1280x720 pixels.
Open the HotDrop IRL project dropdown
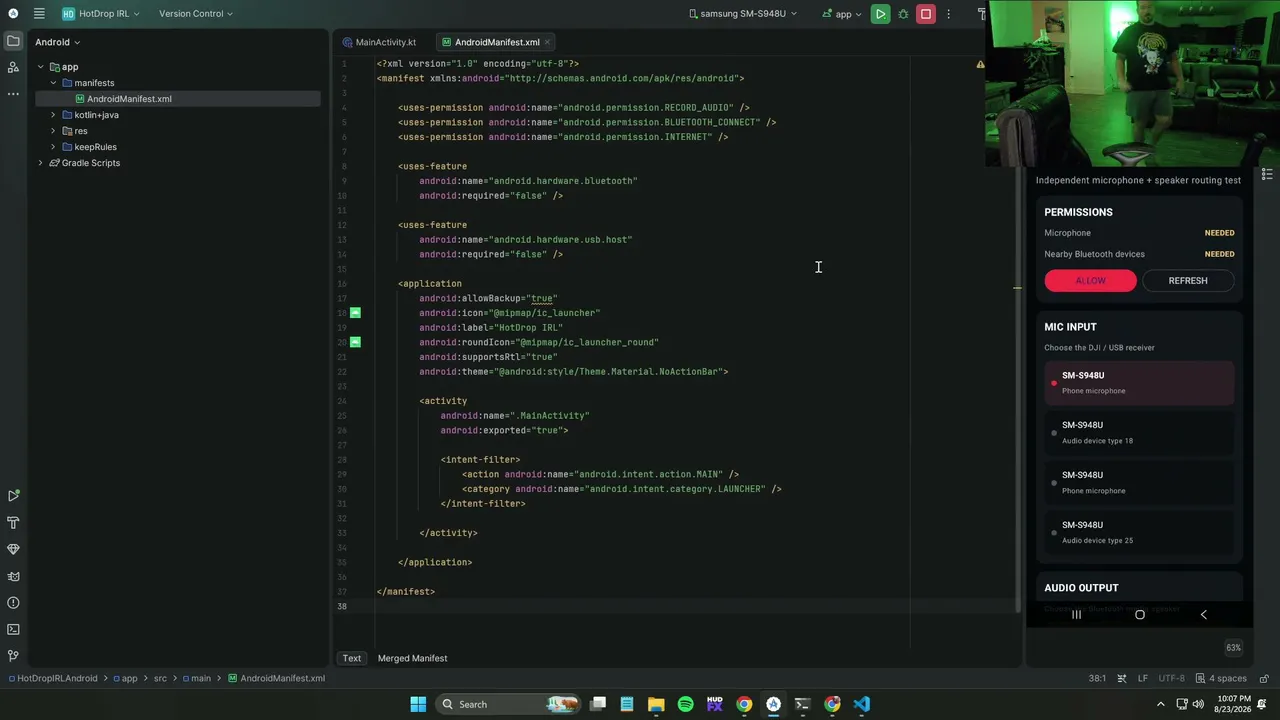pos(101,14)
